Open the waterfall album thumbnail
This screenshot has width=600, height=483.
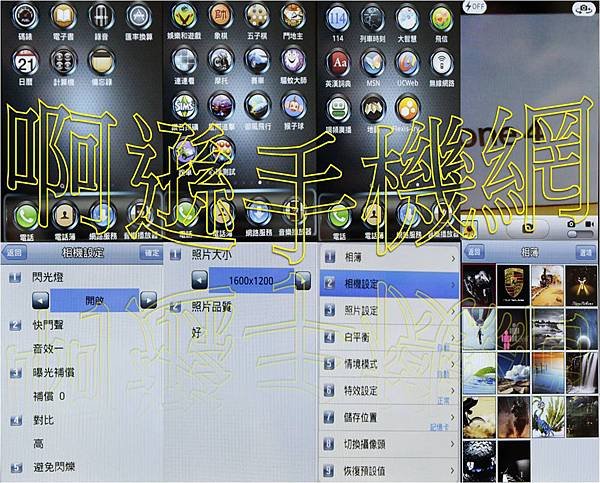tap(582, 373)
